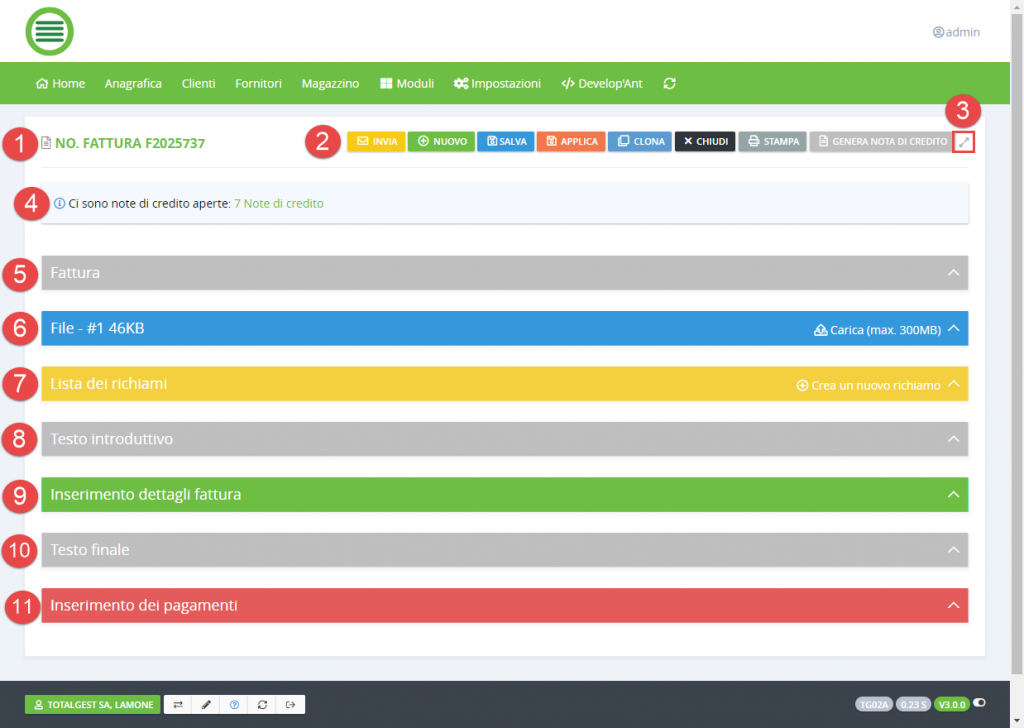1024x728 pixels.
Task: Click the pencil edit icon in footer
Action: click(206, 705)
